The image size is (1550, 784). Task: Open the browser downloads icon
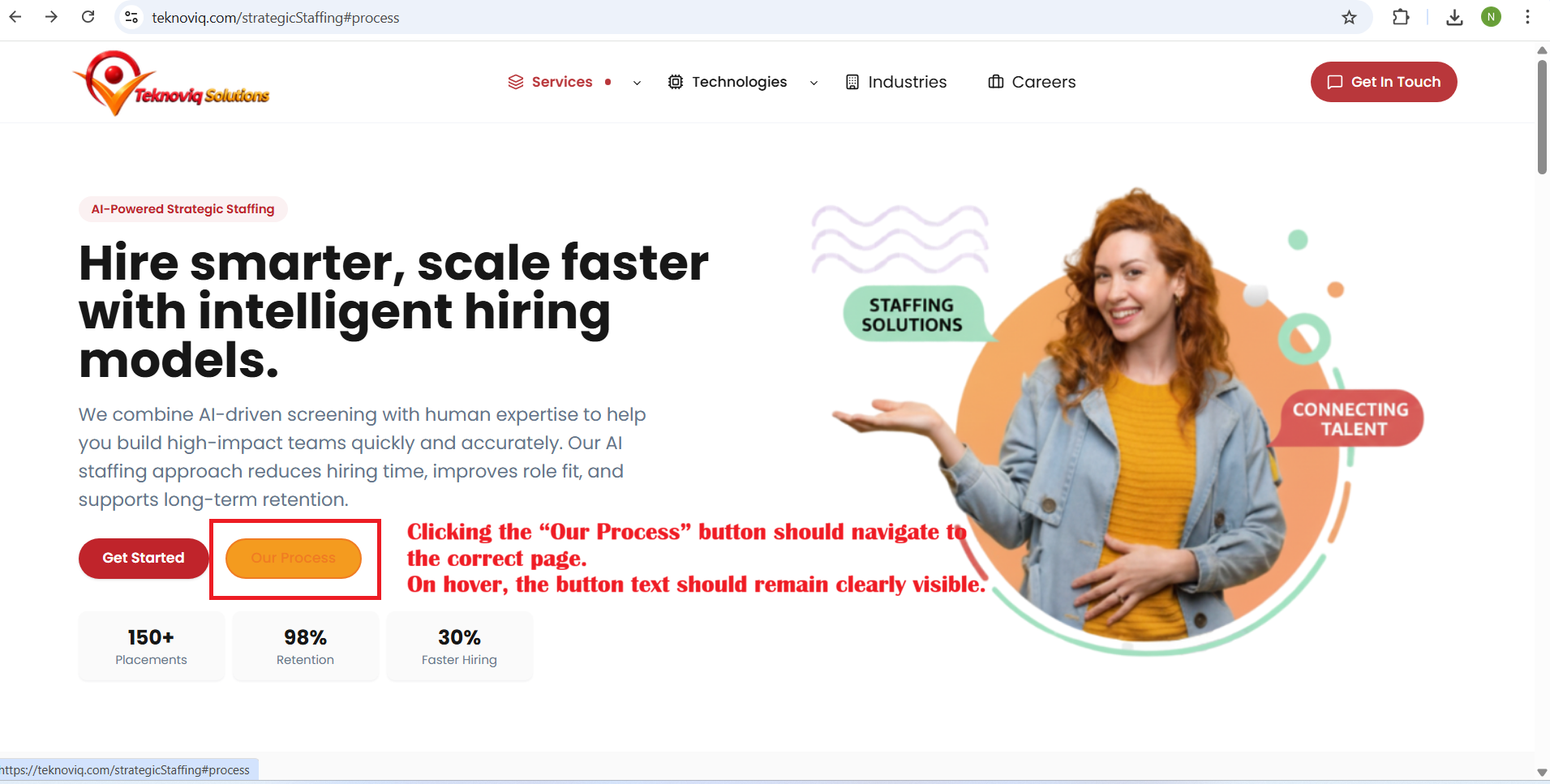pyautogui.click(x=1454, y=17)
